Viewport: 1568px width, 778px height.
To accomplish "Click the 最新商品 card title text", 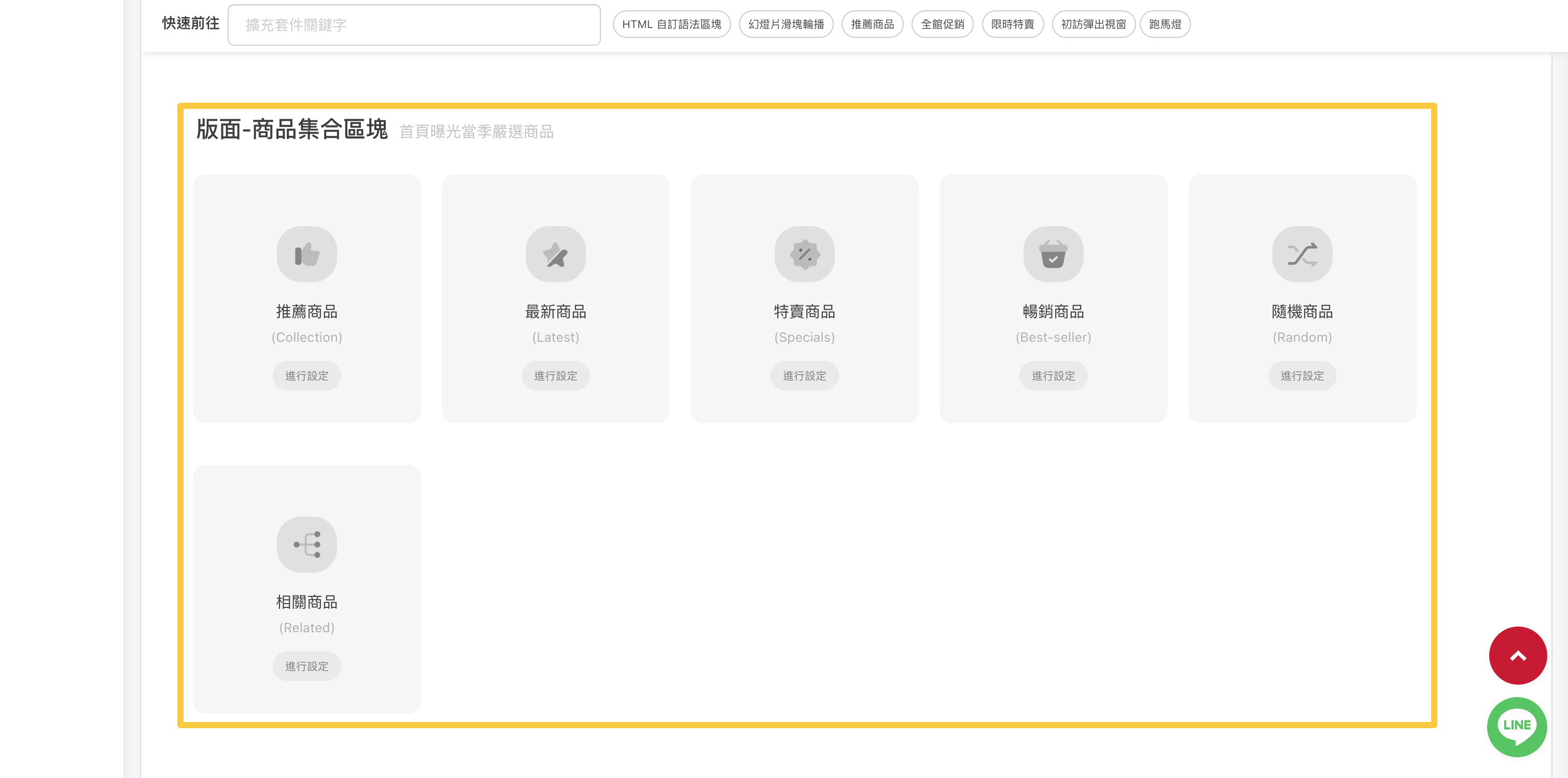I will (556, 312).
